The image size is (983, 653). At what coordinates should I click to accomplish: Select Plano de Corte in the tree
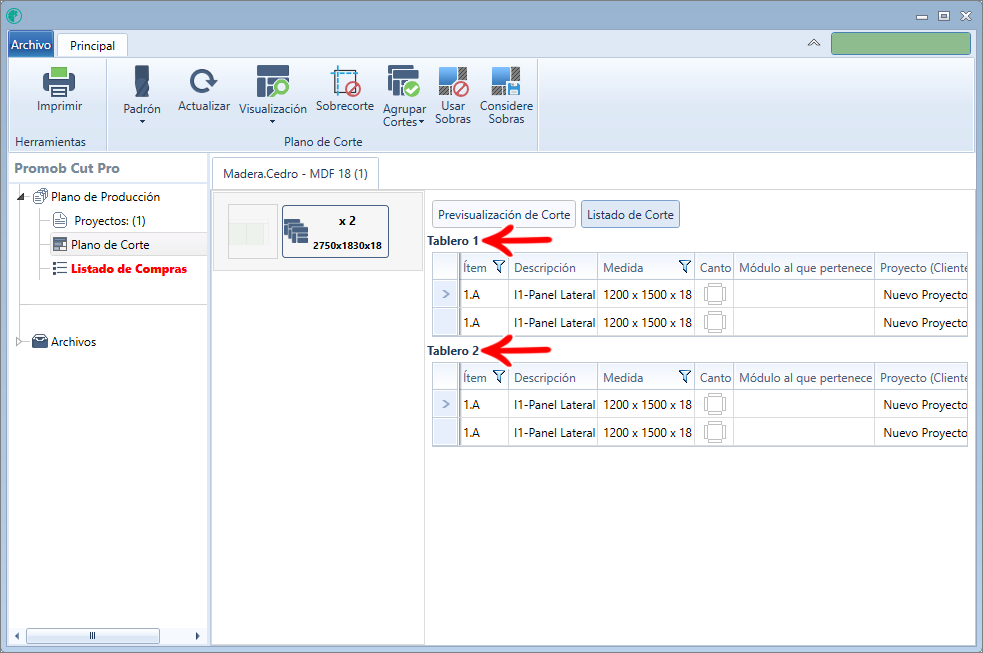tap(110, 244)
